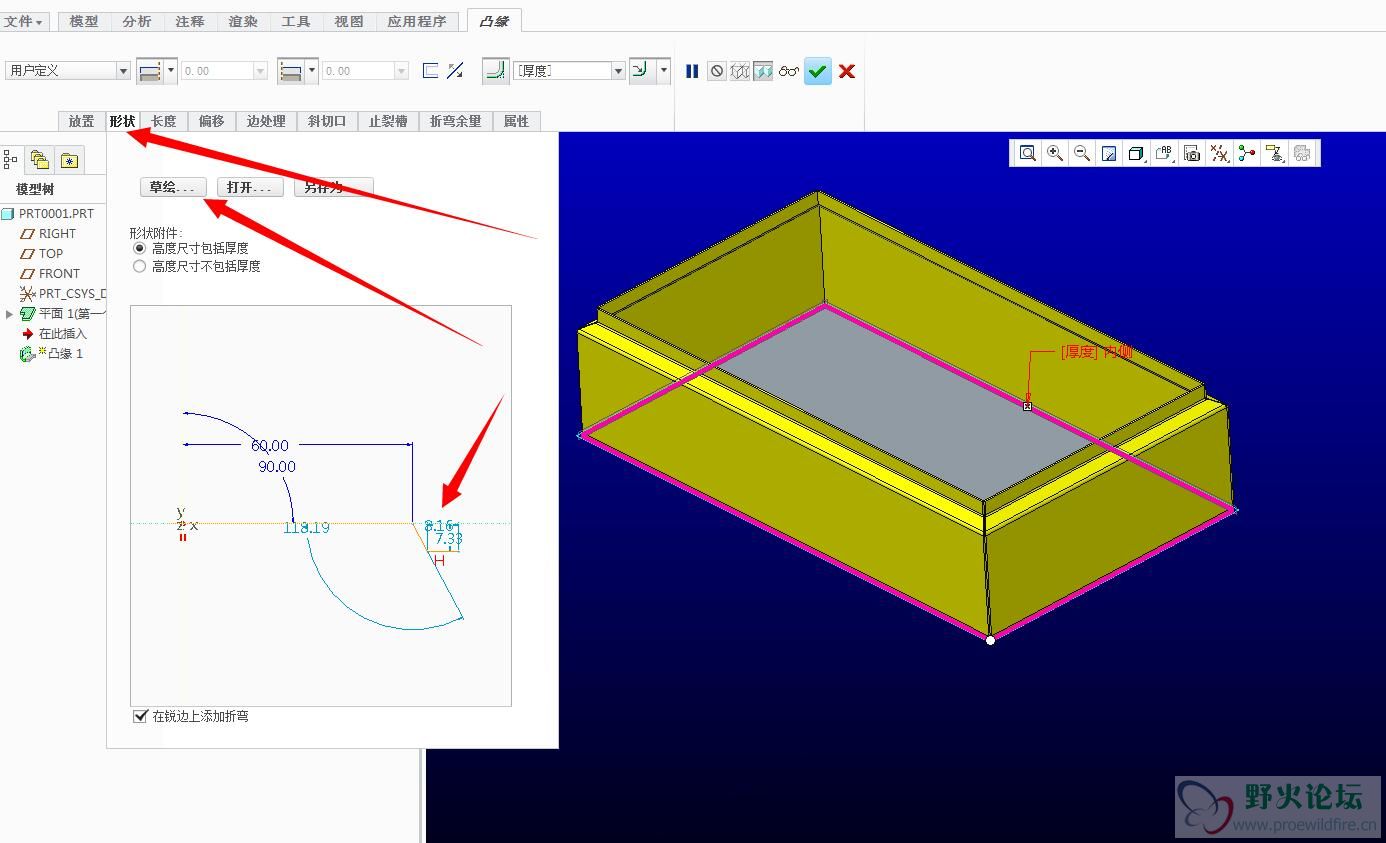Open the 止裂槽 relief panel tab
This screenshot has height=843, width=1386.
(388, 121)
